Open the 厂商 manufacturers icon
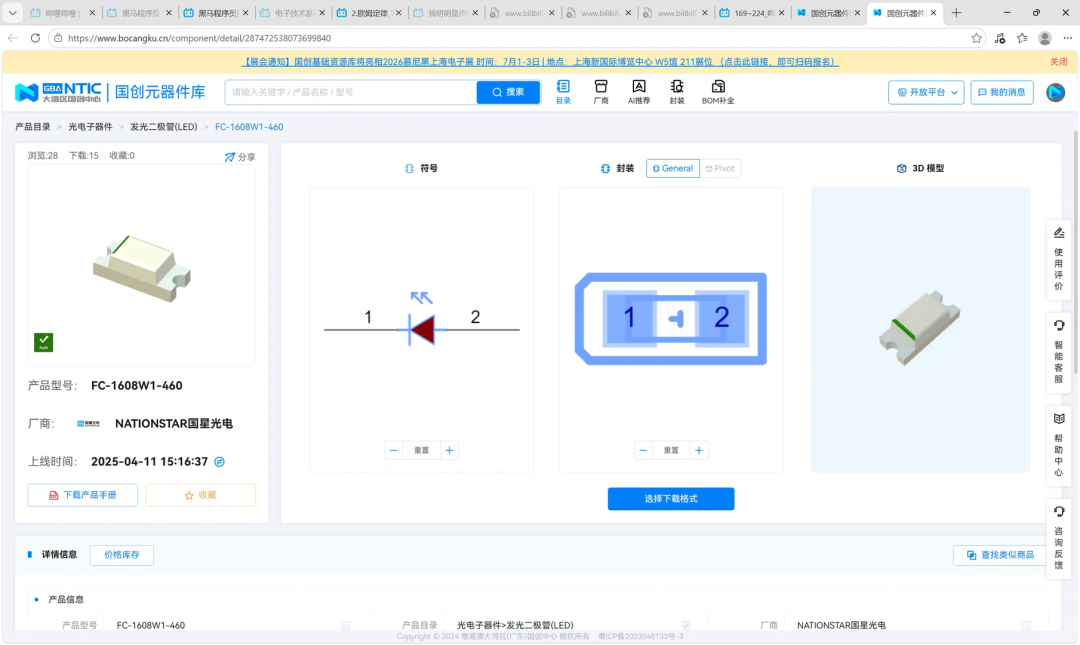The height and width of the screenshot is (645, 1080). coord(601,92)
